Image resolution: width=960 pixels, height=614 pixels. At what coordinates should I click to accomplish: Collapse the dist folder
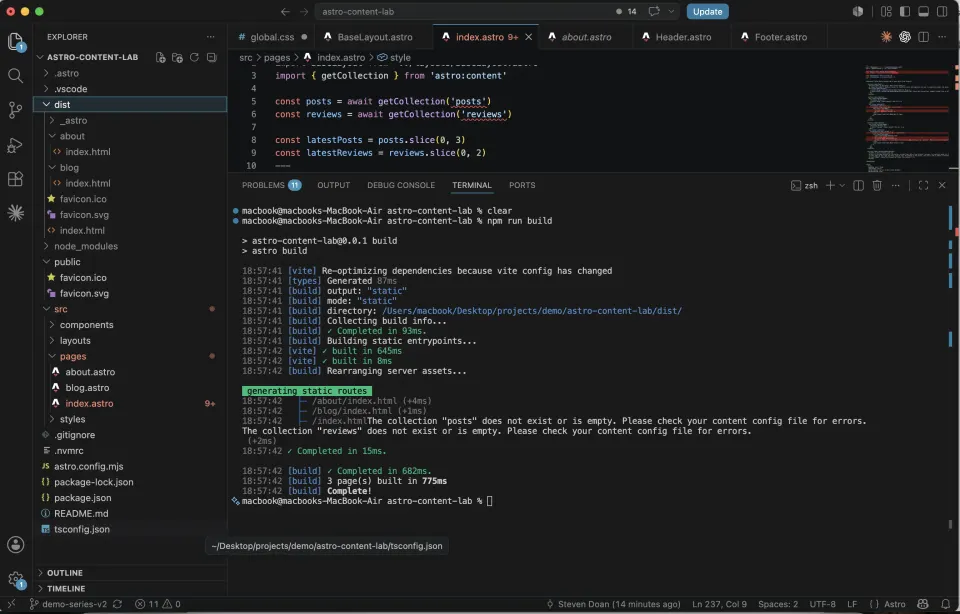coord(130,104)
